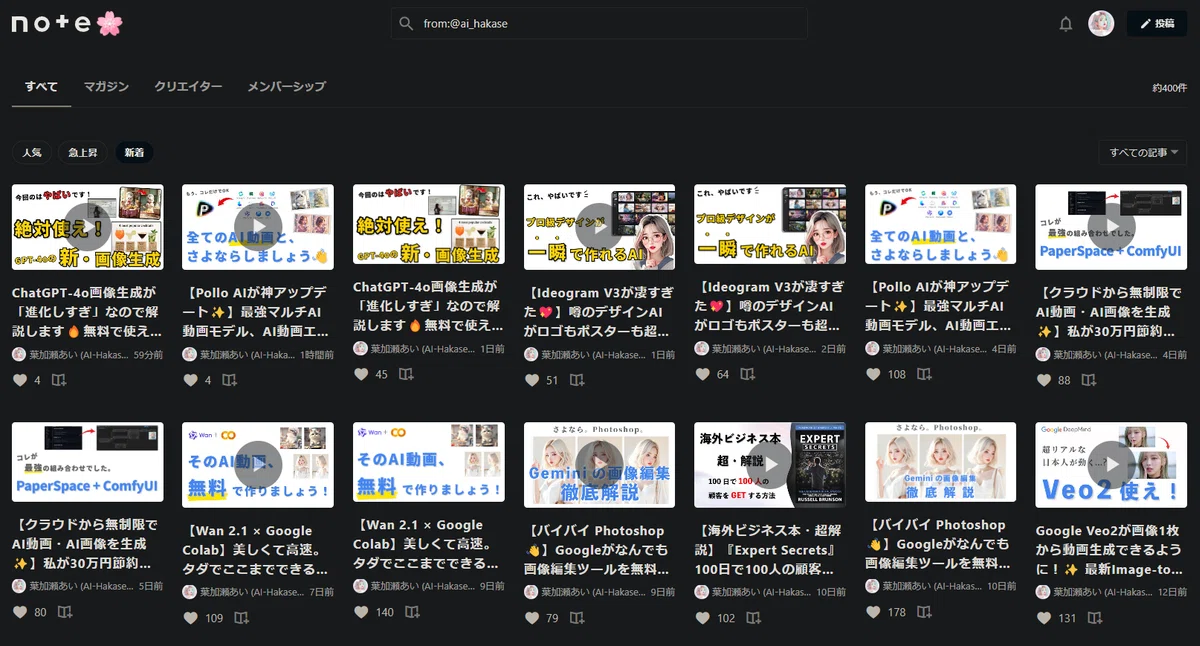Open the note logo home link
1200x646 pixels.
(67, 22)
